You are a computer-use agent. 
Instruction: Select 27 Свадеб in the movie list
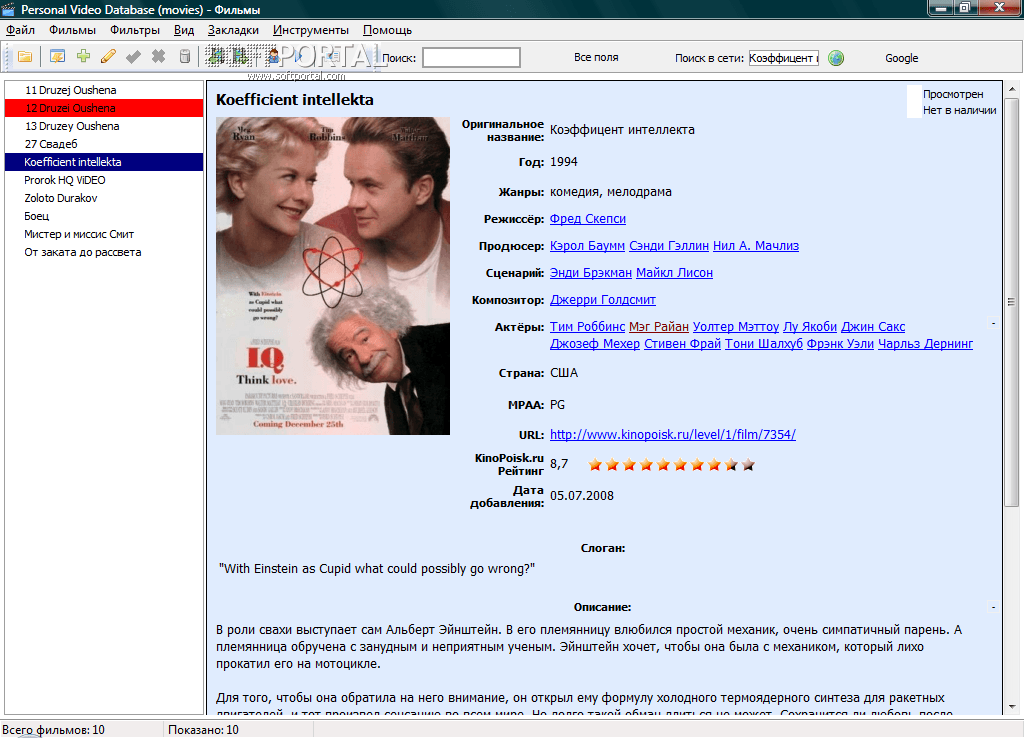point(104,144)
